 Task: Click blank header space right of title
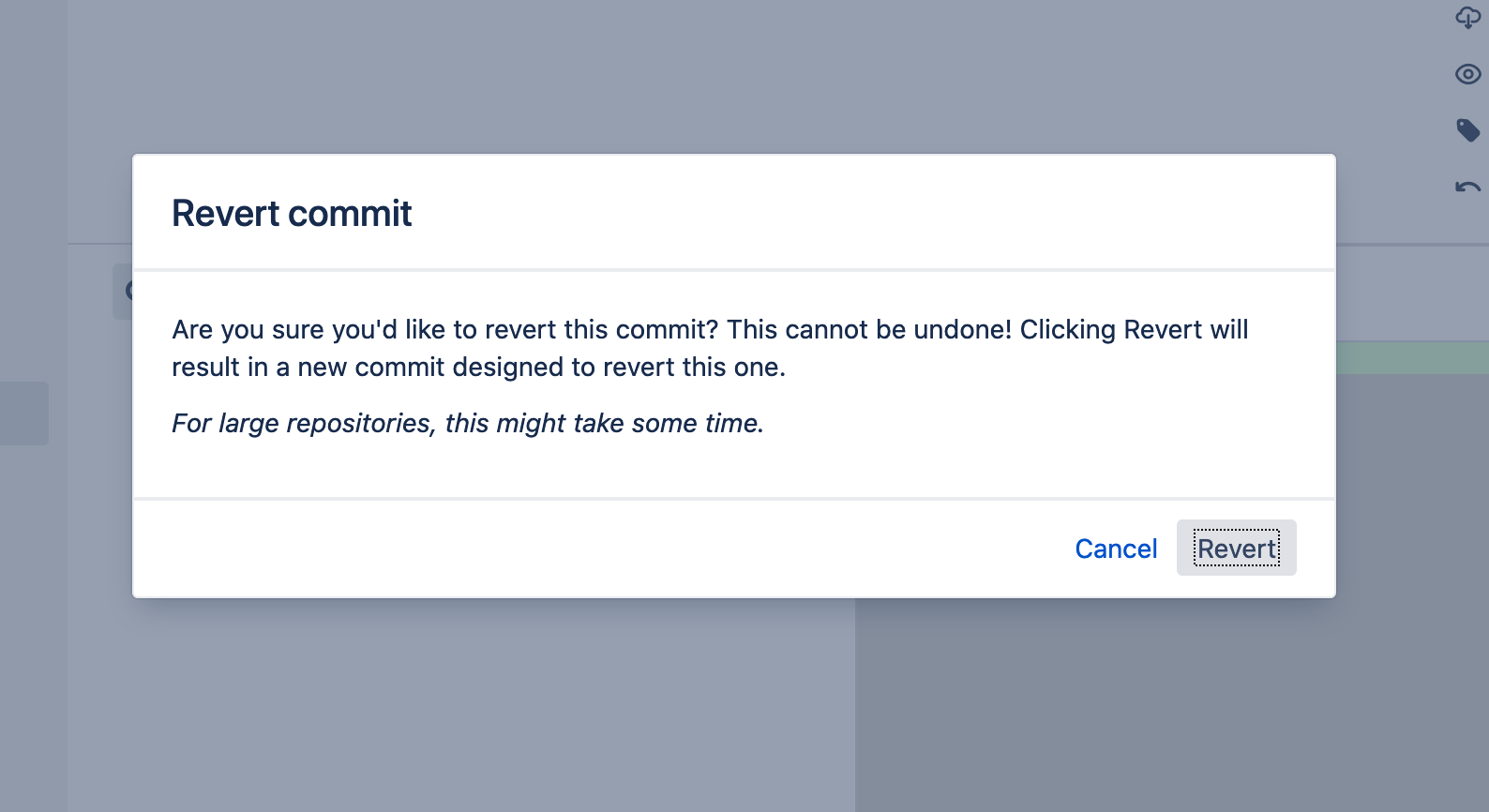coord(844,214)
